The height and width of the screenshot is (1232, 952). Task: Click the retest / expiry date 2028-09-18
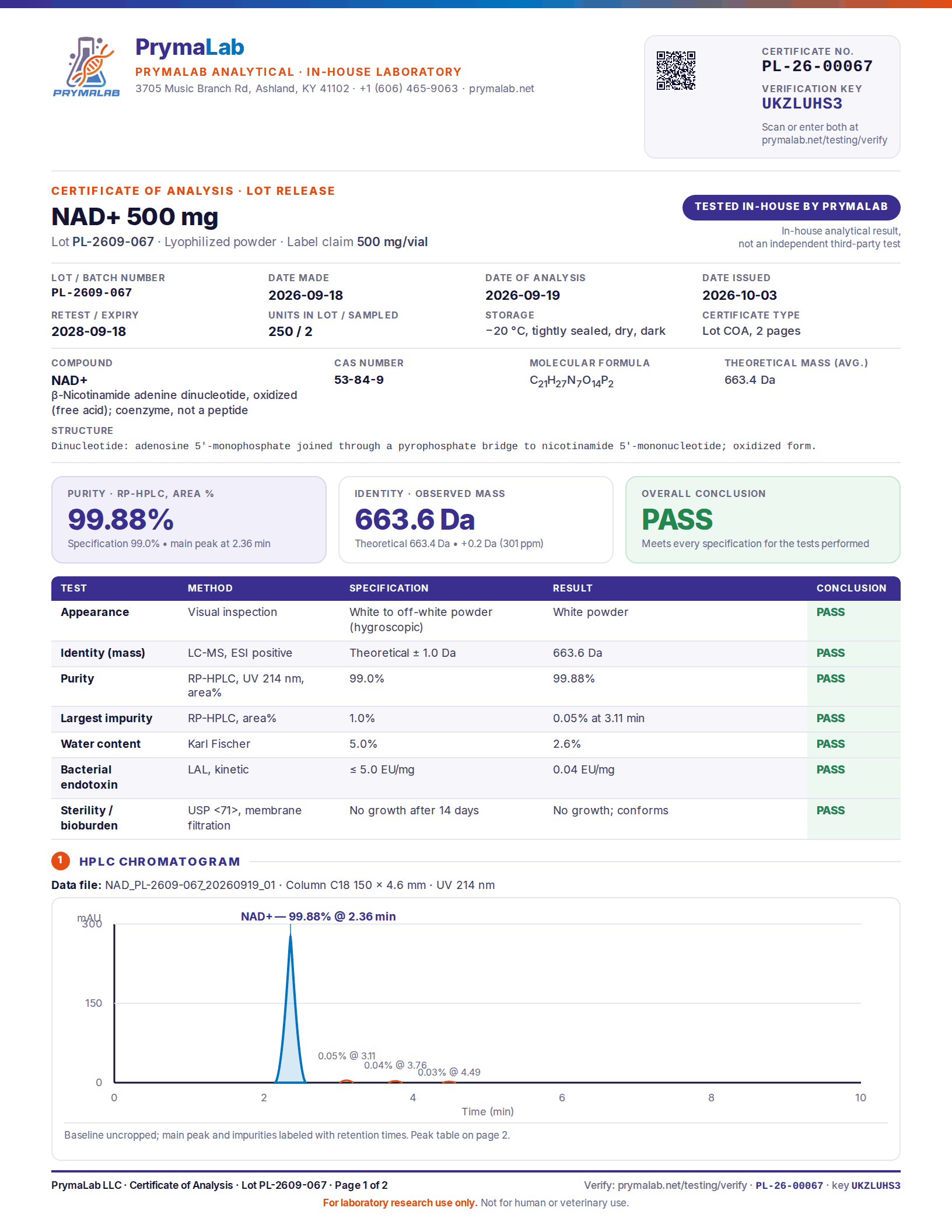[89, 331]
